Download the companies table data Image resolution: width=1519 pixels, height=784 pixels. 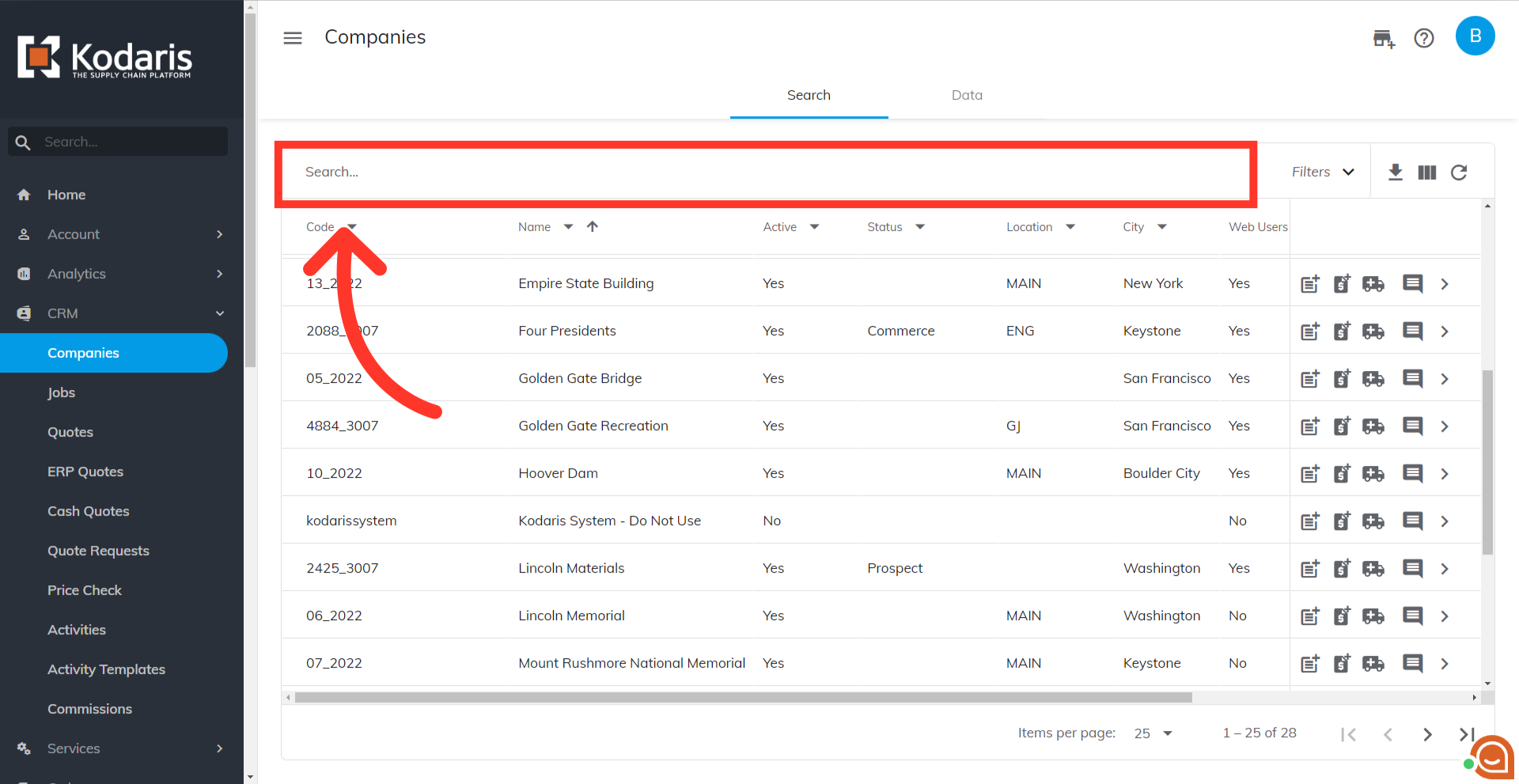coord(1396,172)
